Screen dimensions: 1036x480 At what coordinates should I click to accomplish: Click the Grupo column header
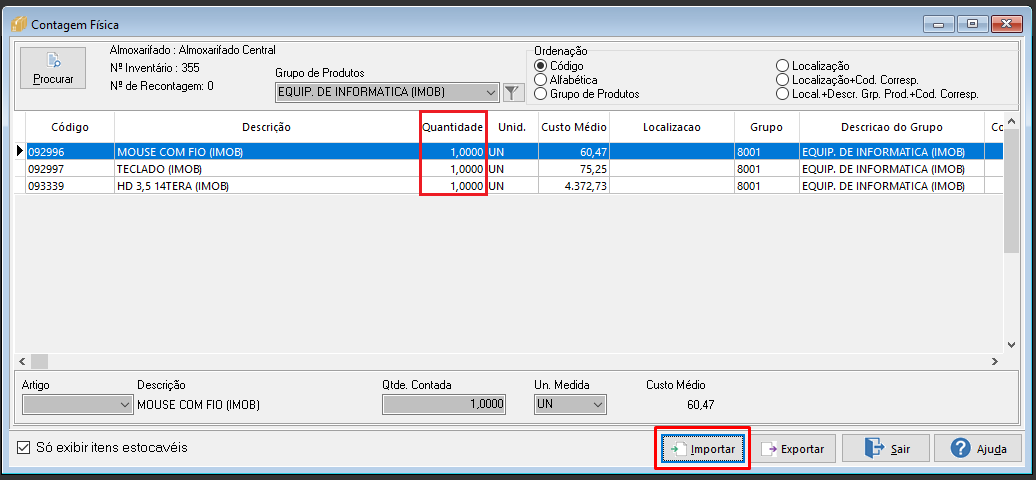pyautogui.click(x=766, y=127)
